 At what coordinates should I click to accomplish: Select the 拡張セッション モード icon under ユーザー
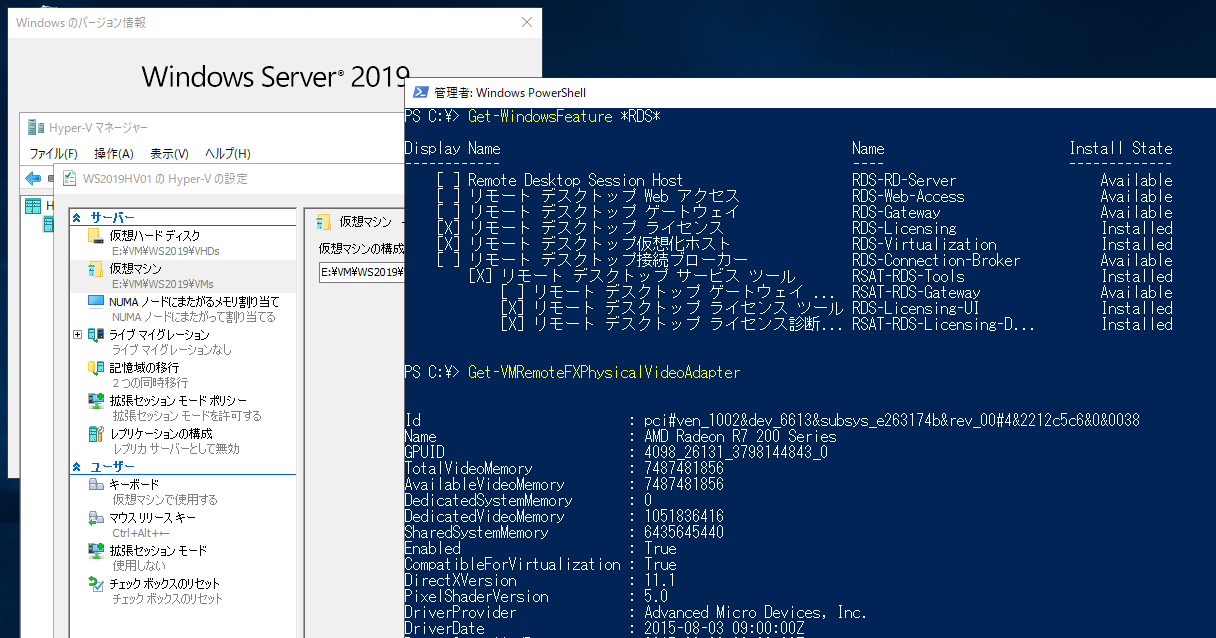click(x=96, y=551)
